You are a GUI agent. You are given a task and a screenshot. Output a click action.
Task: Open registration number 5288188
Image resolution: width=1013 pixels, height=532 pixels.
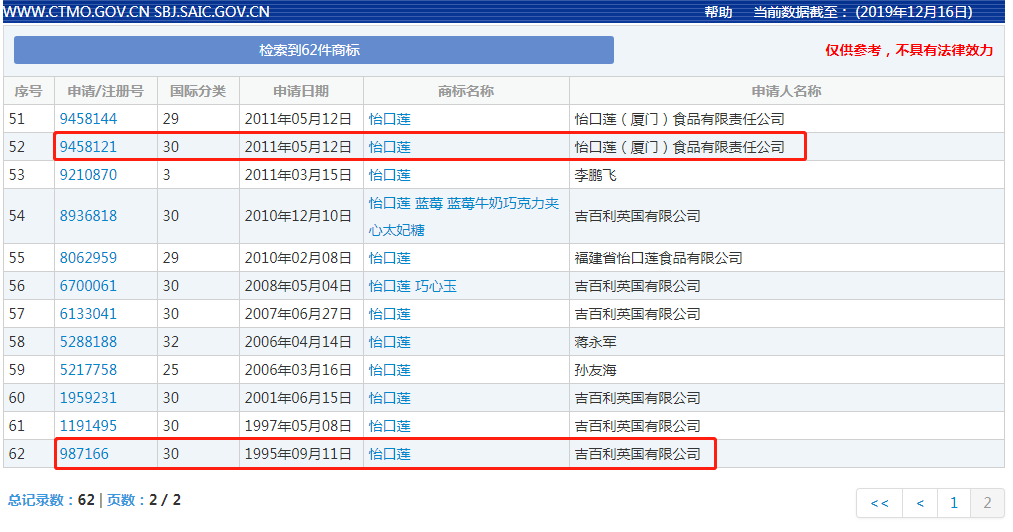click(x=89, y=342)
